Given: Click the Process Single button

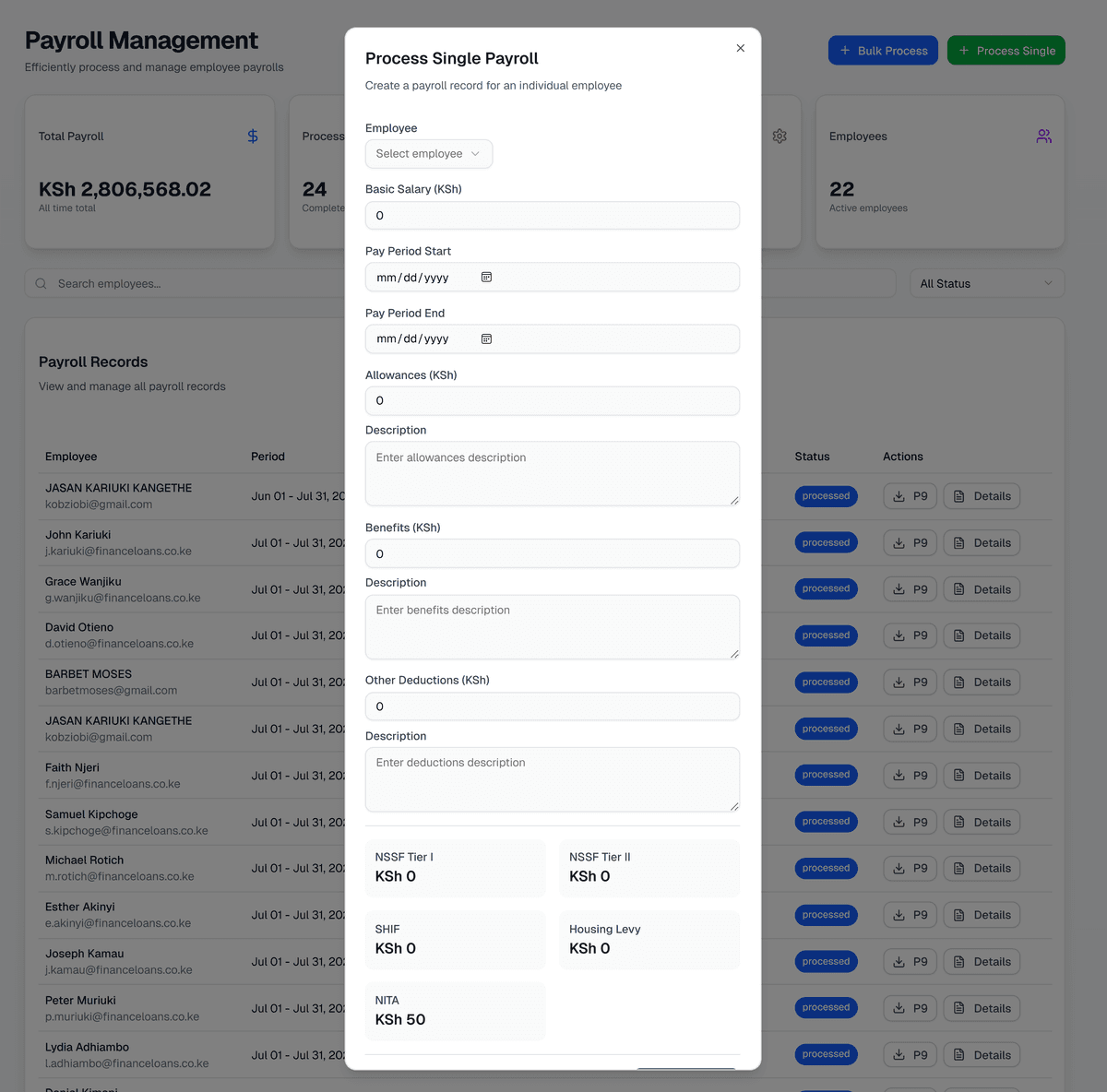Looking at the screenshot, I should pos(1006,51).
